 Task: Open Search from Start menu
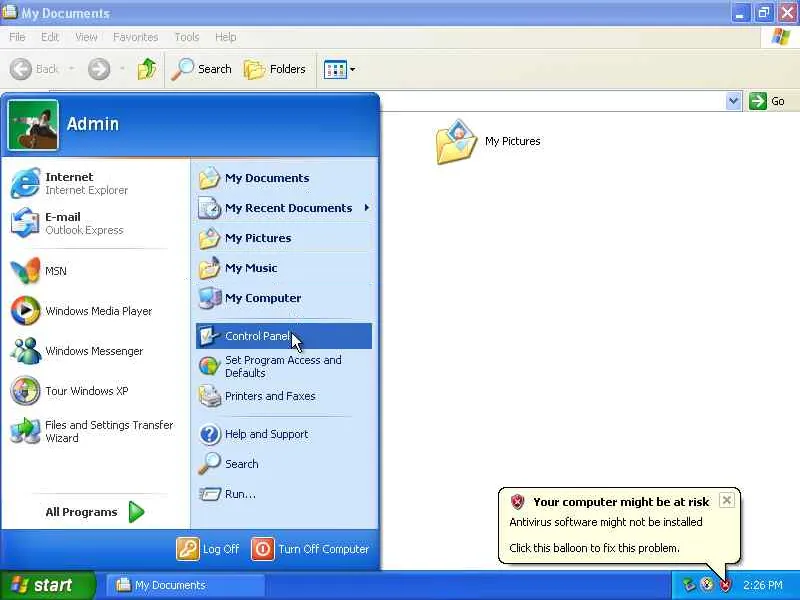(x=284, y=464)
